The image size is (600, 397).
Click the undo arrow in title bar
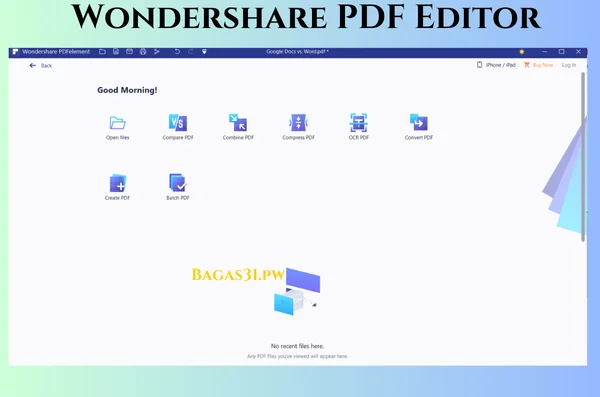(177, 52)
